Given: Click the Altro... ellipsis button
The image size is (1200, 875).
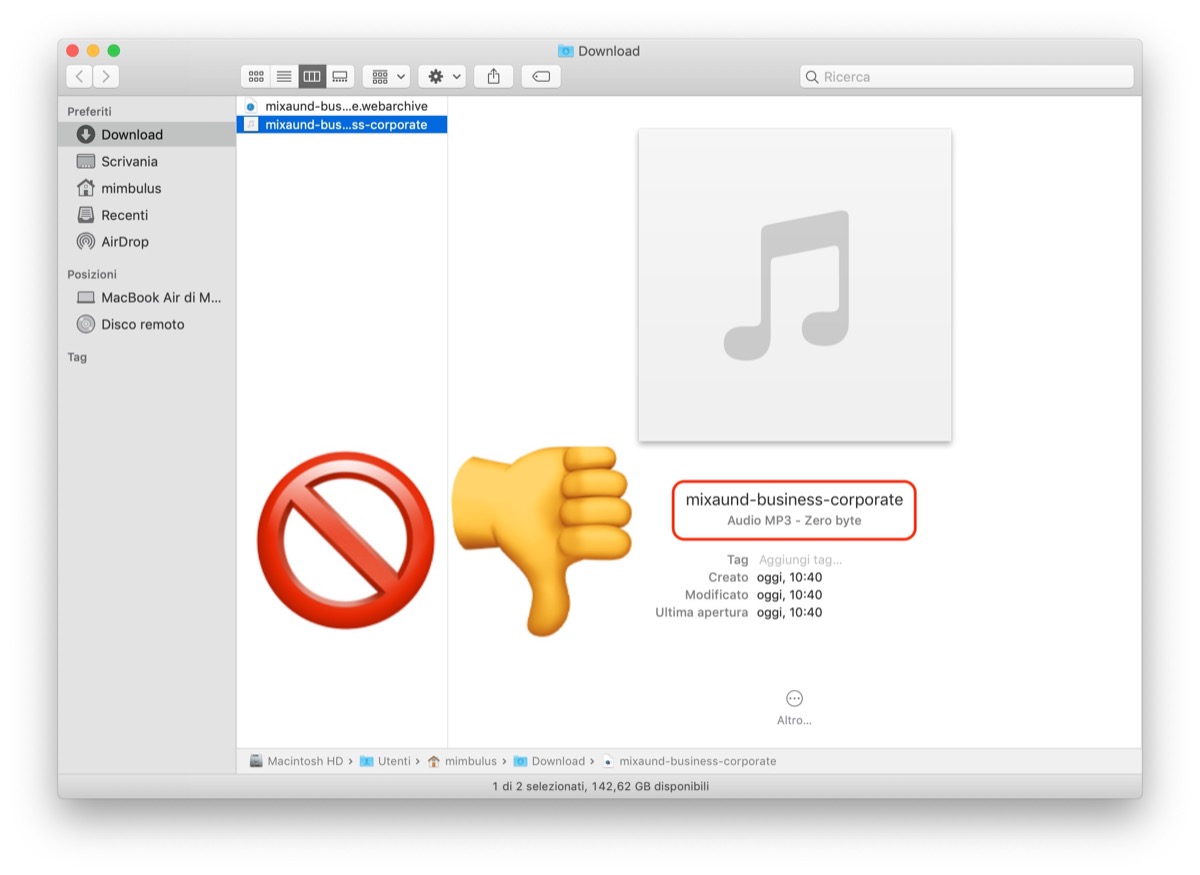Looking at the screenshot, I should click(794, 699).
